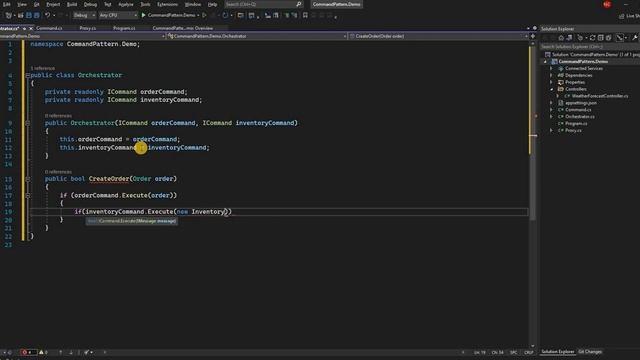Click the '1 reference' CodeLens above Orchestrator class

tap(42, 68)
